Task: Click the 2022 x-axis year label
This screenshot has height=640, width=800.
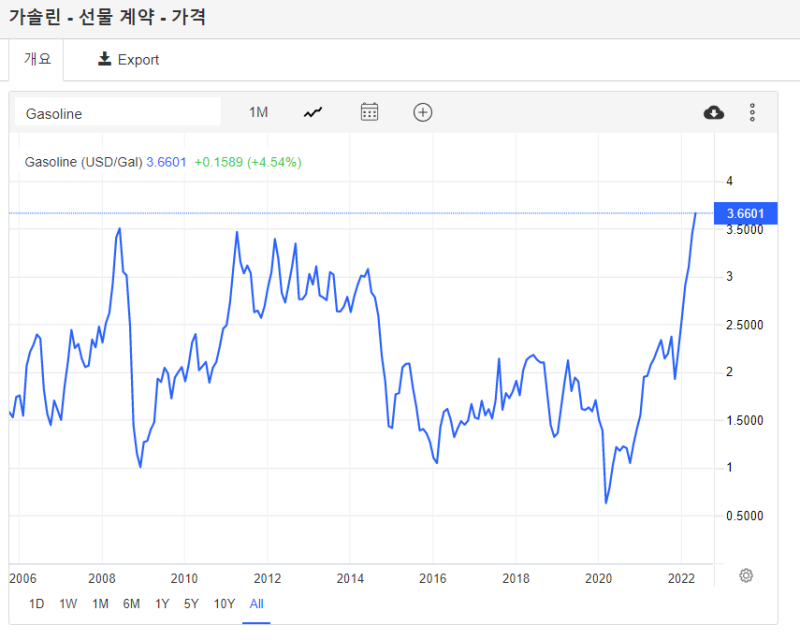Action: coord(681,579)
